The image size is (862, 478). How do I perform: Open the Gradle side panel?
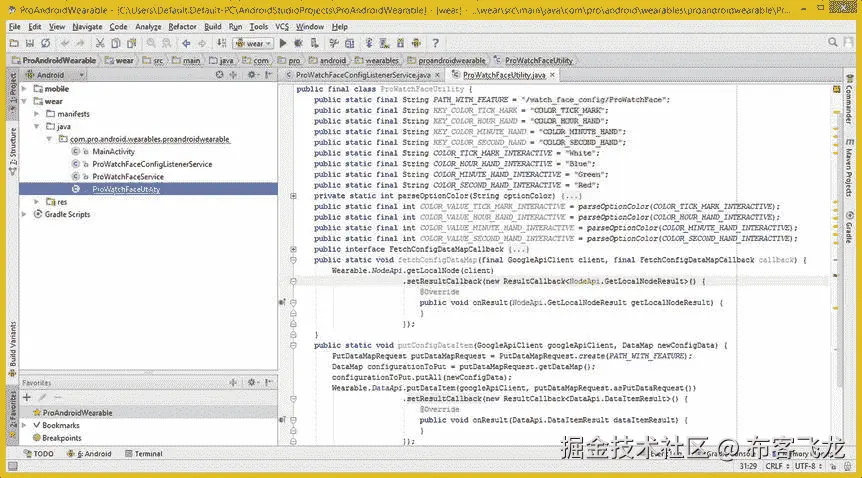tap(849, 227)
